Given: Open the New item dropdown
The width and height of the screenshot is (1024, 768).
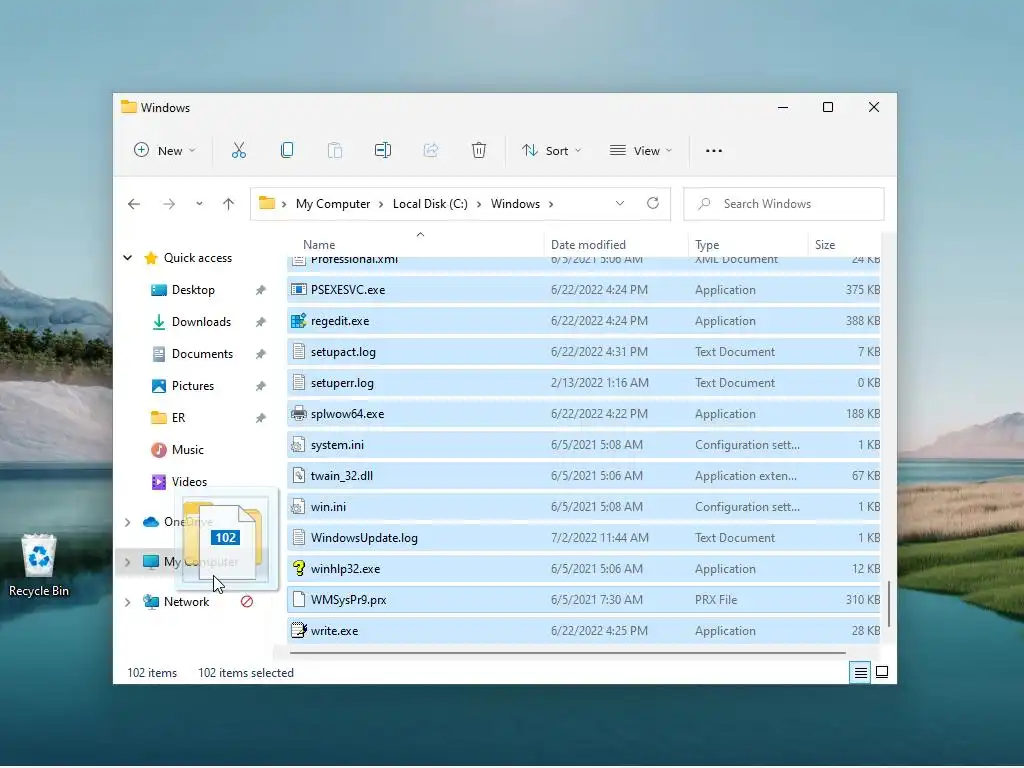Looking at the screenshot, I should [165, 151].
